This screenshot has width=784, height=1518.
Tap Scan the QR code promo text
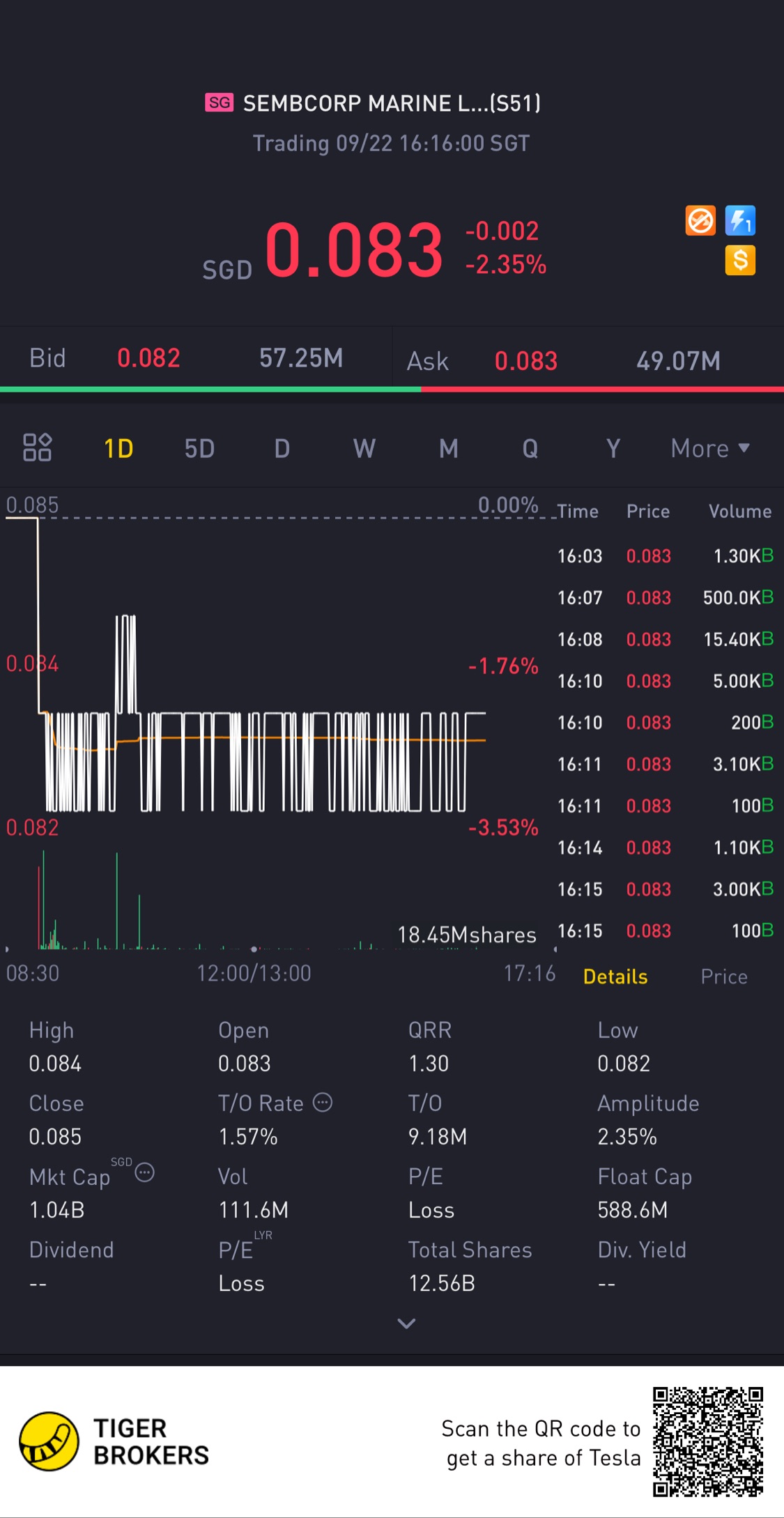tap(541, 1443)
